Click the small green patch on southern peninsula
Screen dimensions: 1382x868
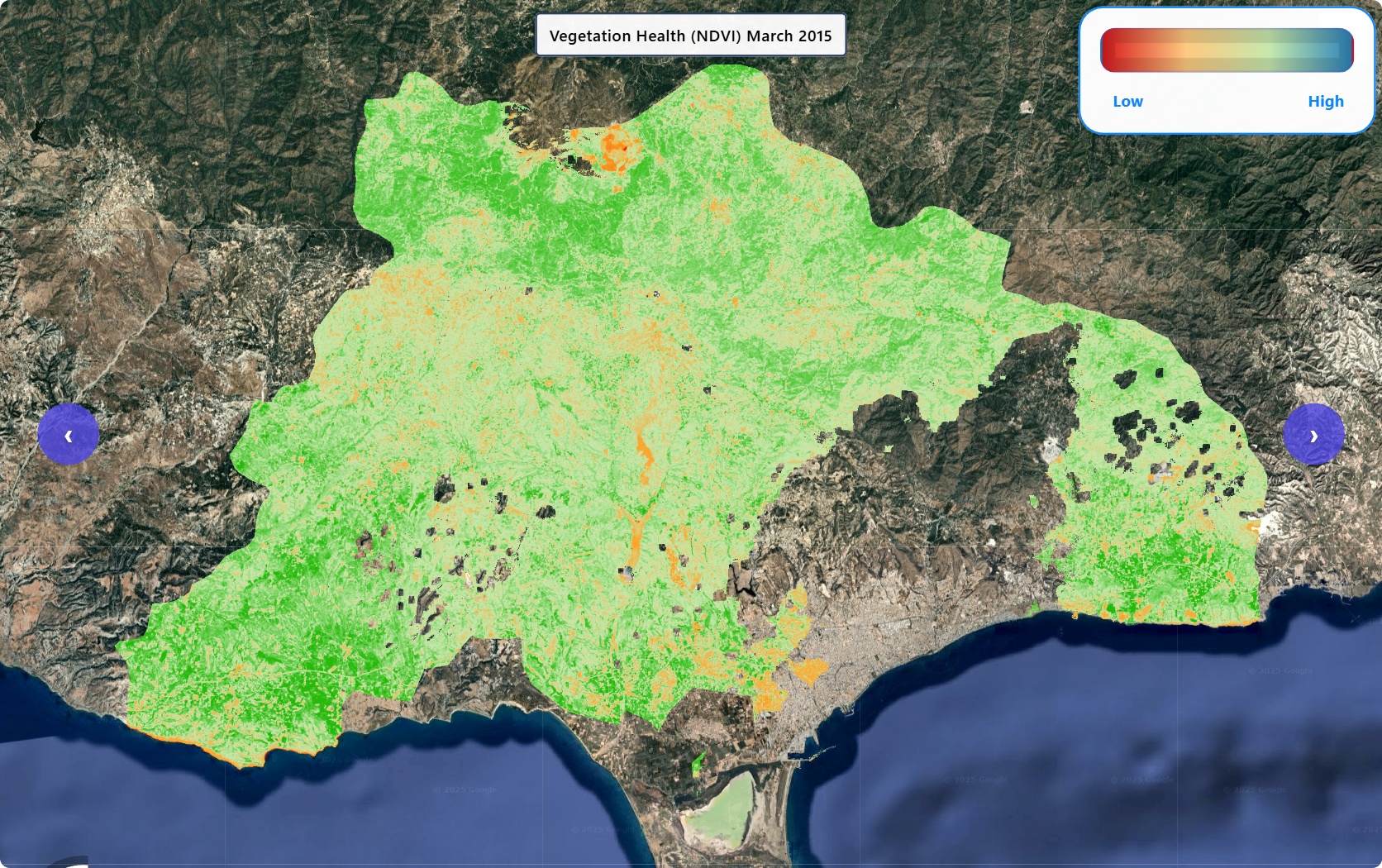tap(698, 762)
